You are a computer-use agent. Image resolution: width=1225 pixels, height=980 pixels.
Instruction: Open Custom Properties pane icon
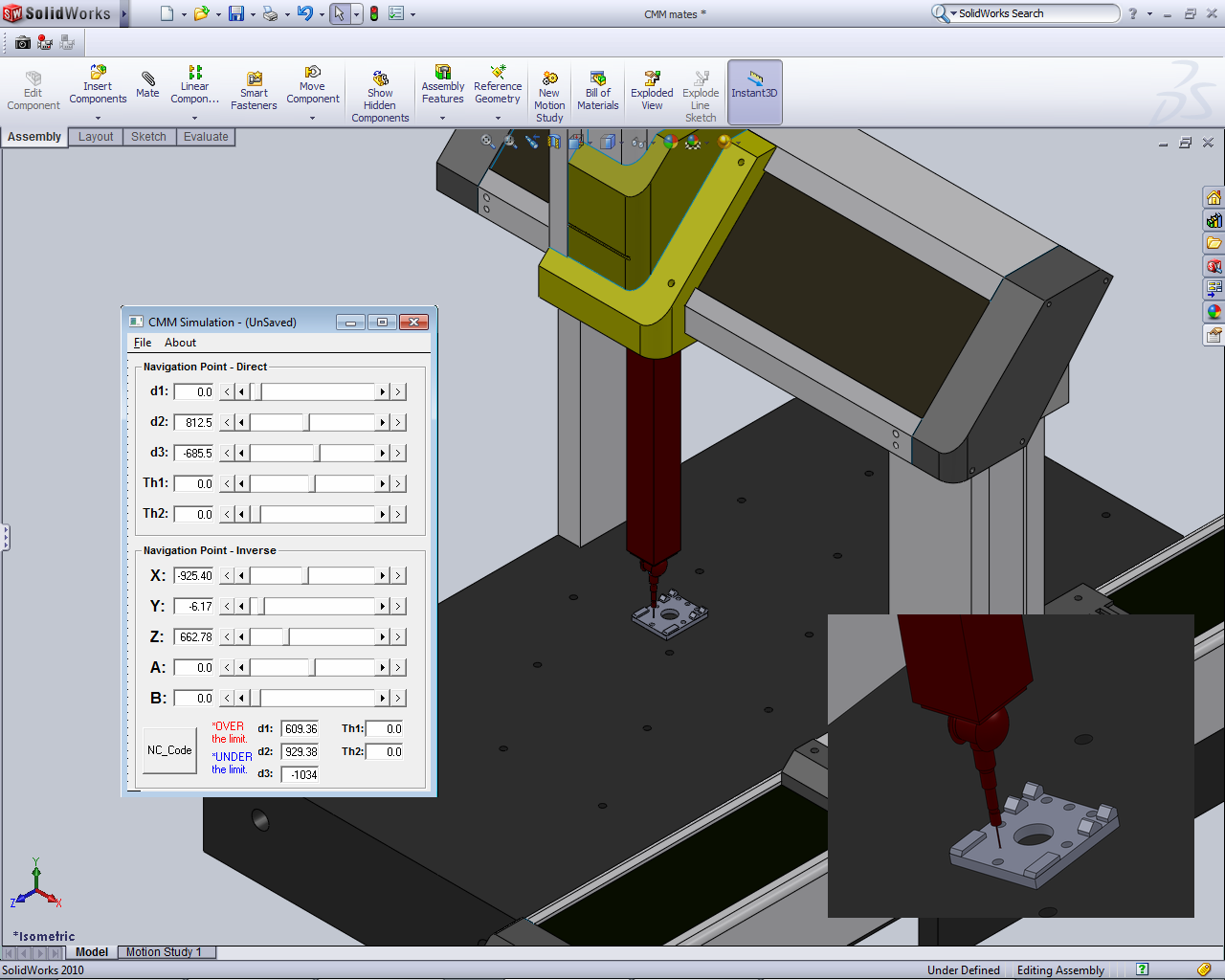pos(1214,335)
